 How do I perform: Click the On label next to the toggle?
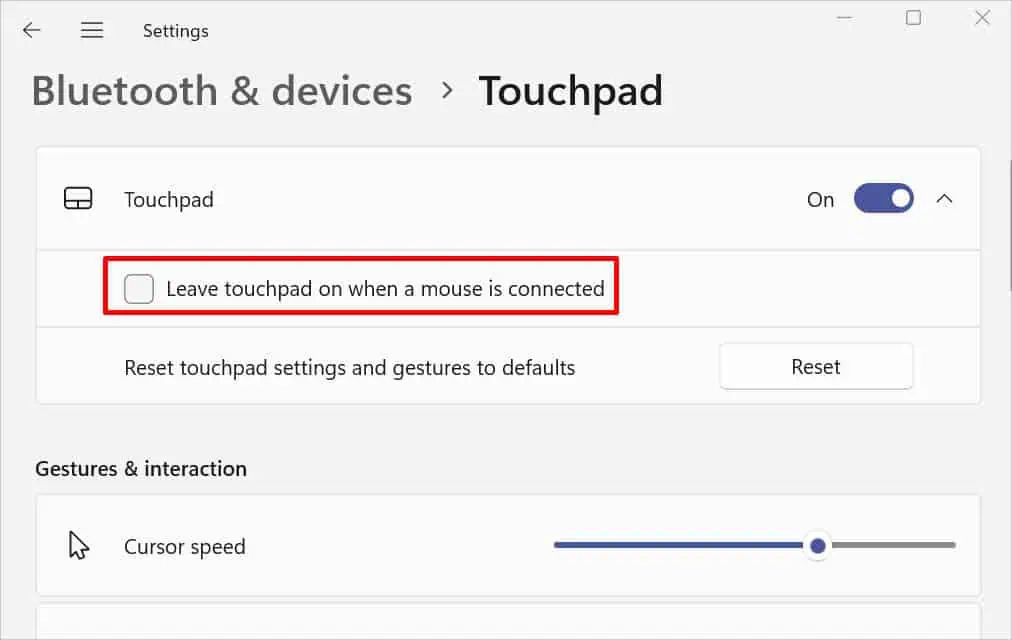click(820, 200)
